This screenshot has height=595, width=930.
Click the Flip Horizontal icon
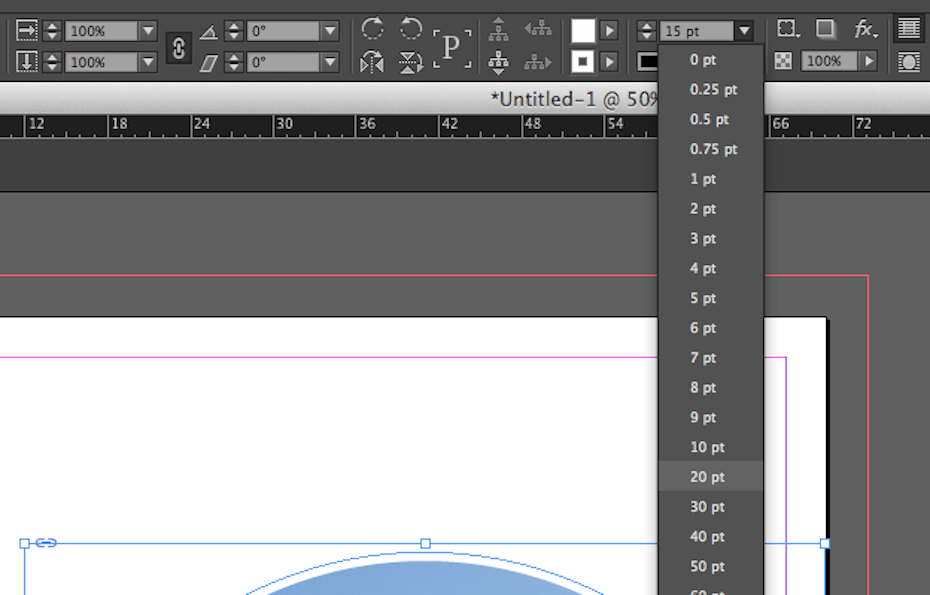(373, 63)
